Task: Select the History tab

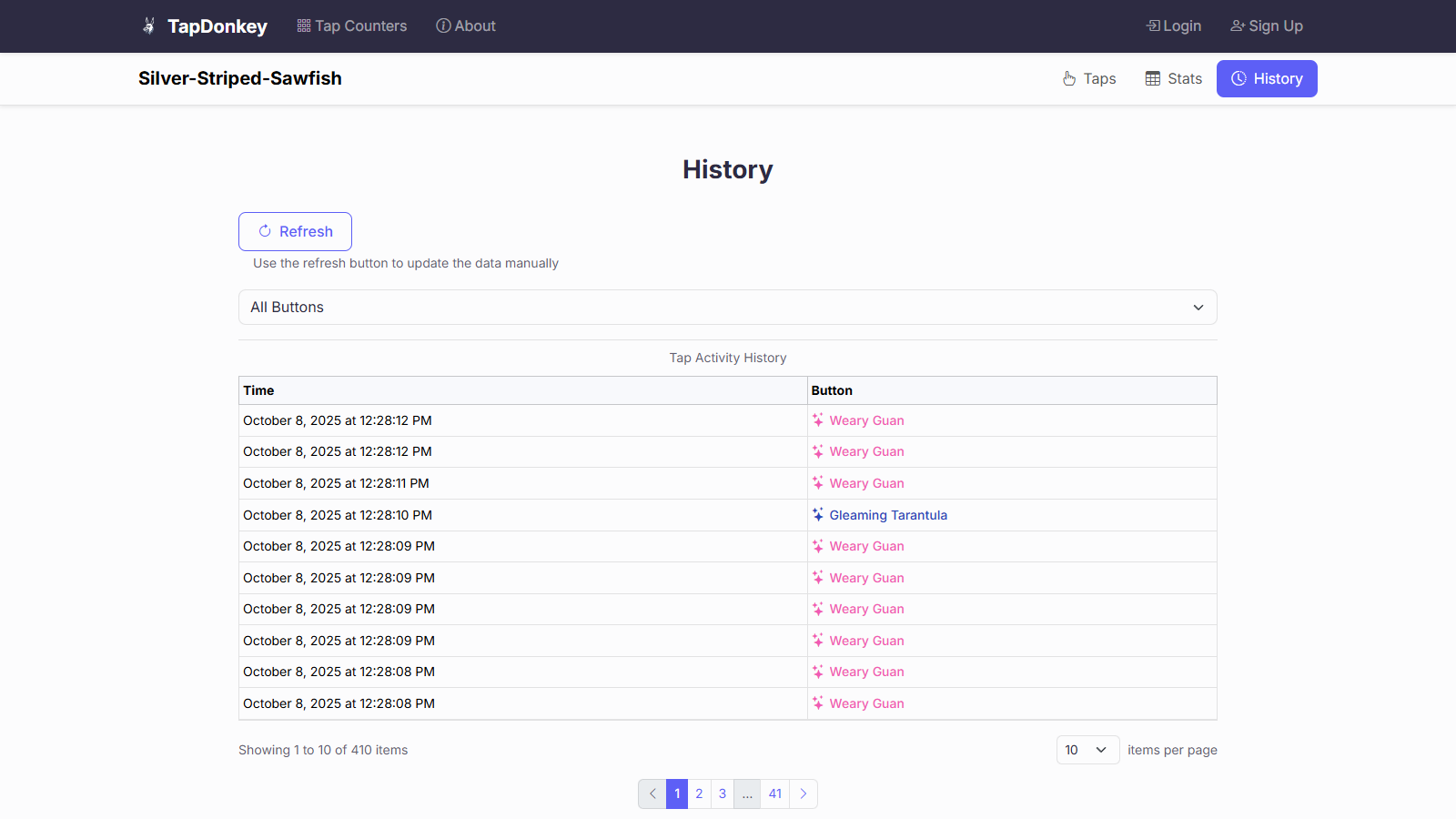Action: point(1267,78)
